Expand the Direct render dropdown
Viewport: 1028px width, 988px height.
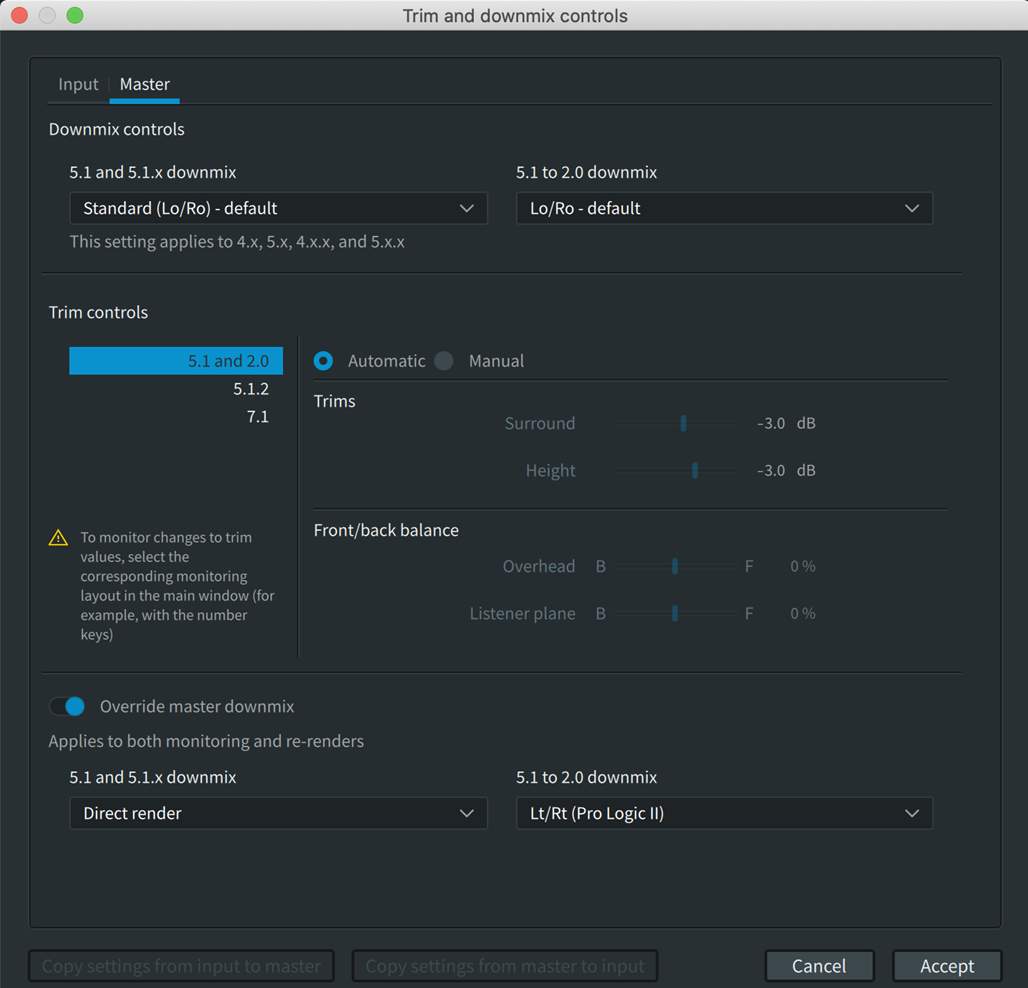pos(278,813)
